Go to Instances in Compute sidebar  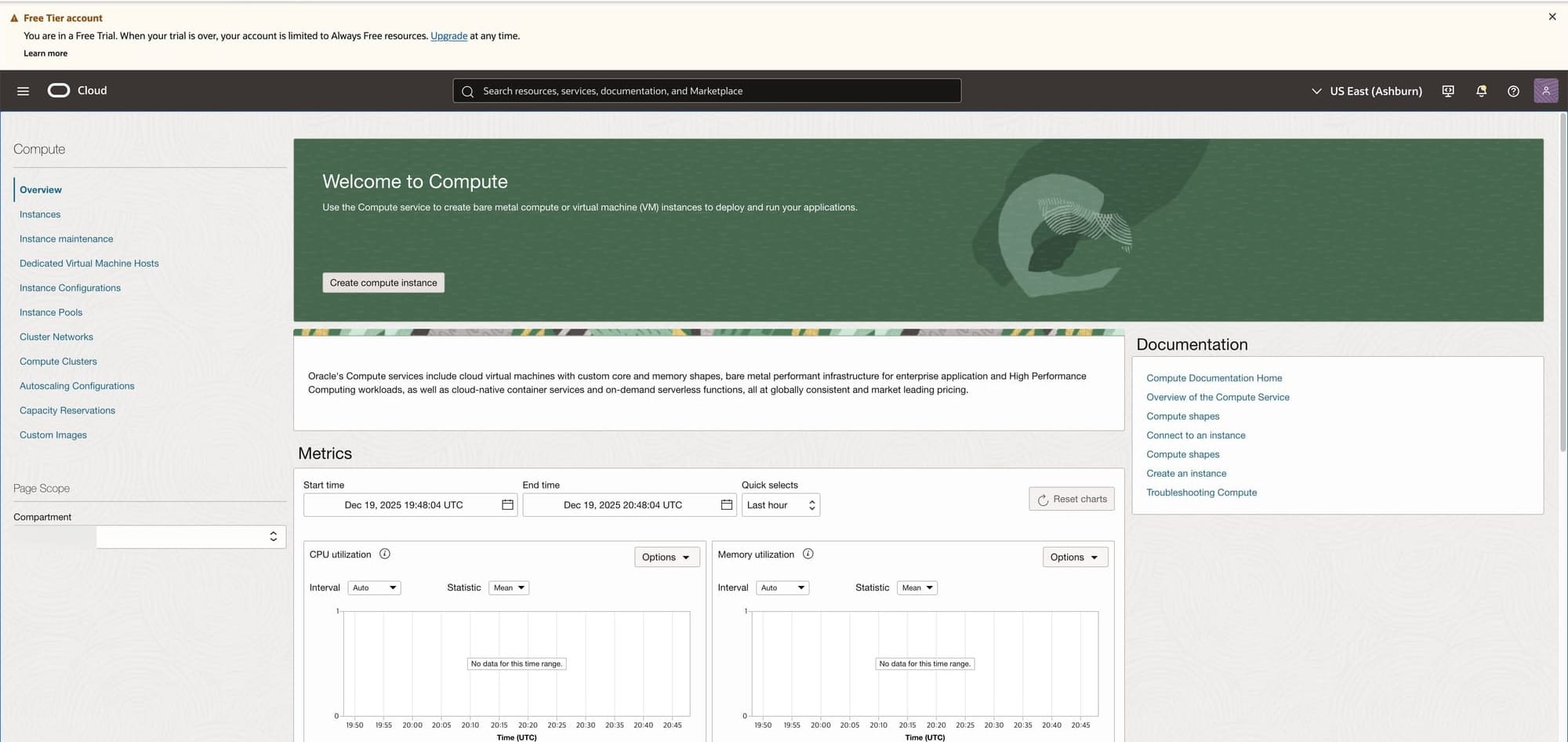40,214
